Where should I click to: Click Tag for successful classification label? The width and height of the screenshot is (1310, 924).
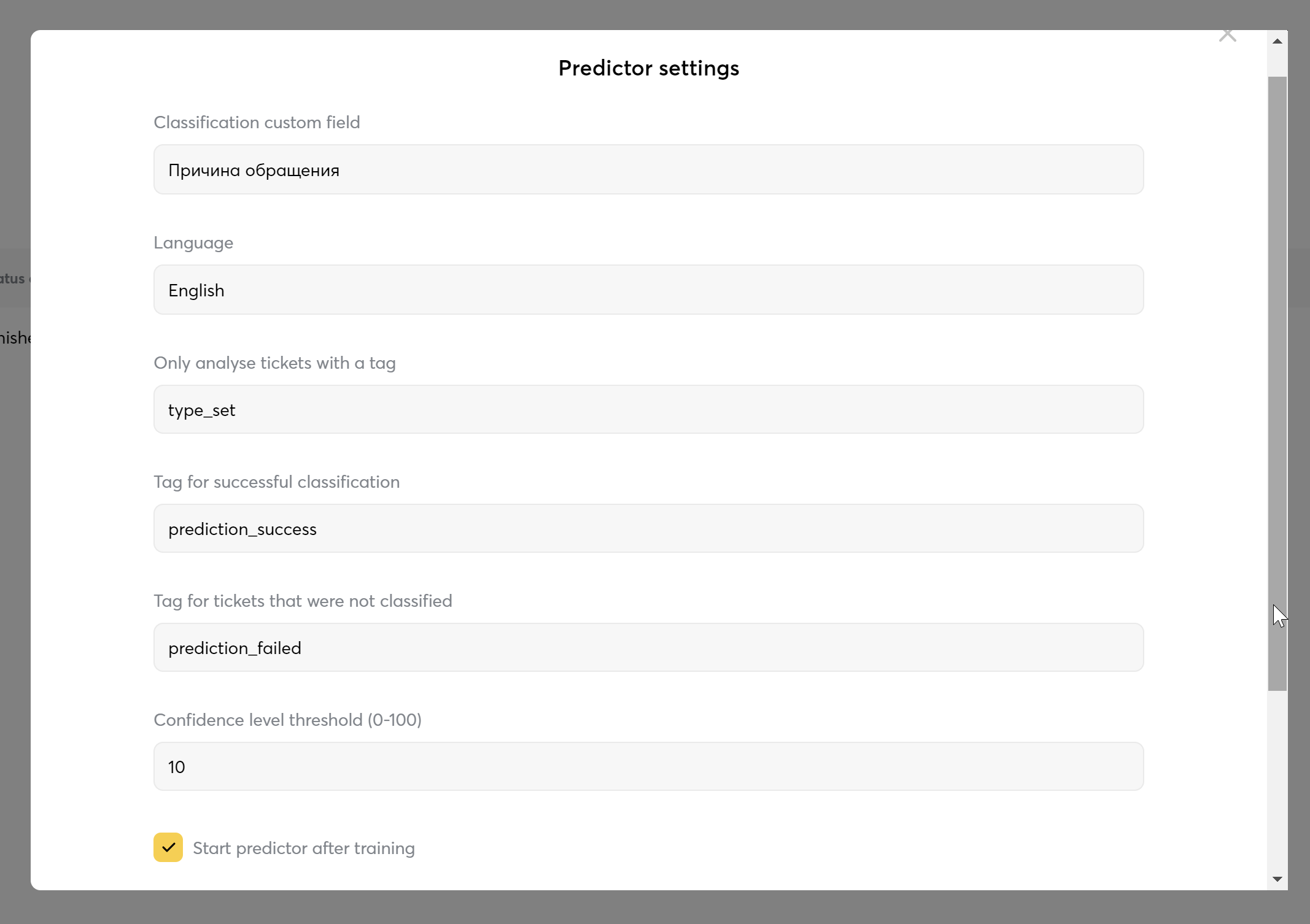point(276,482)
